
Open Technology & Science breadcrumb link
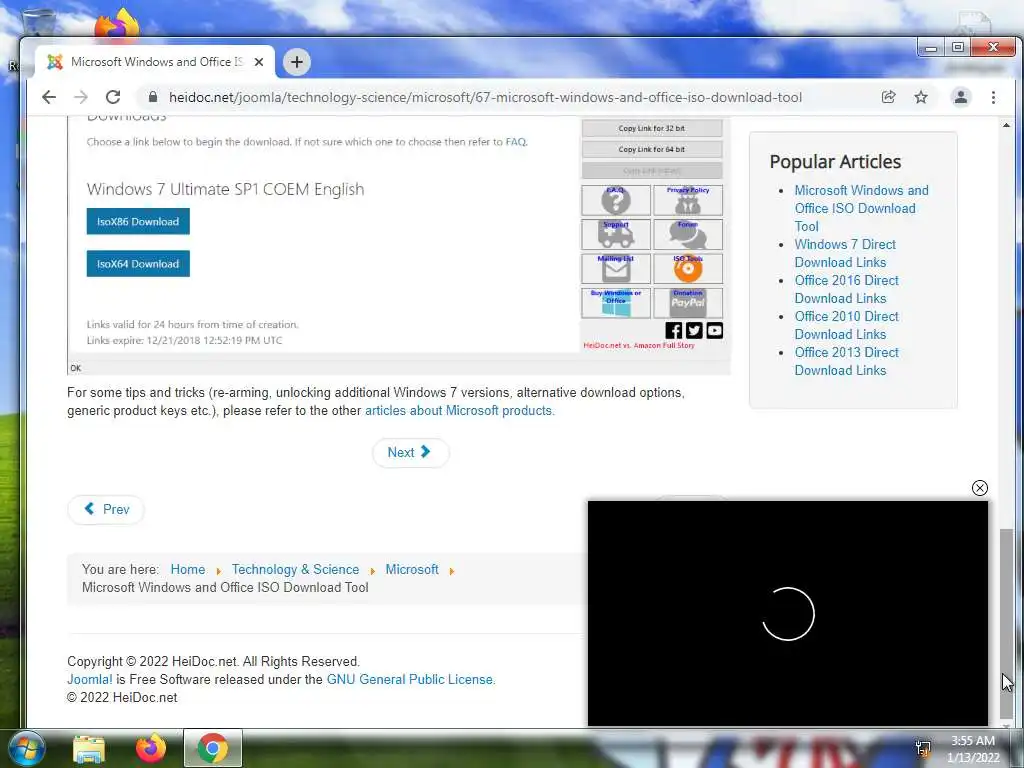295,569
